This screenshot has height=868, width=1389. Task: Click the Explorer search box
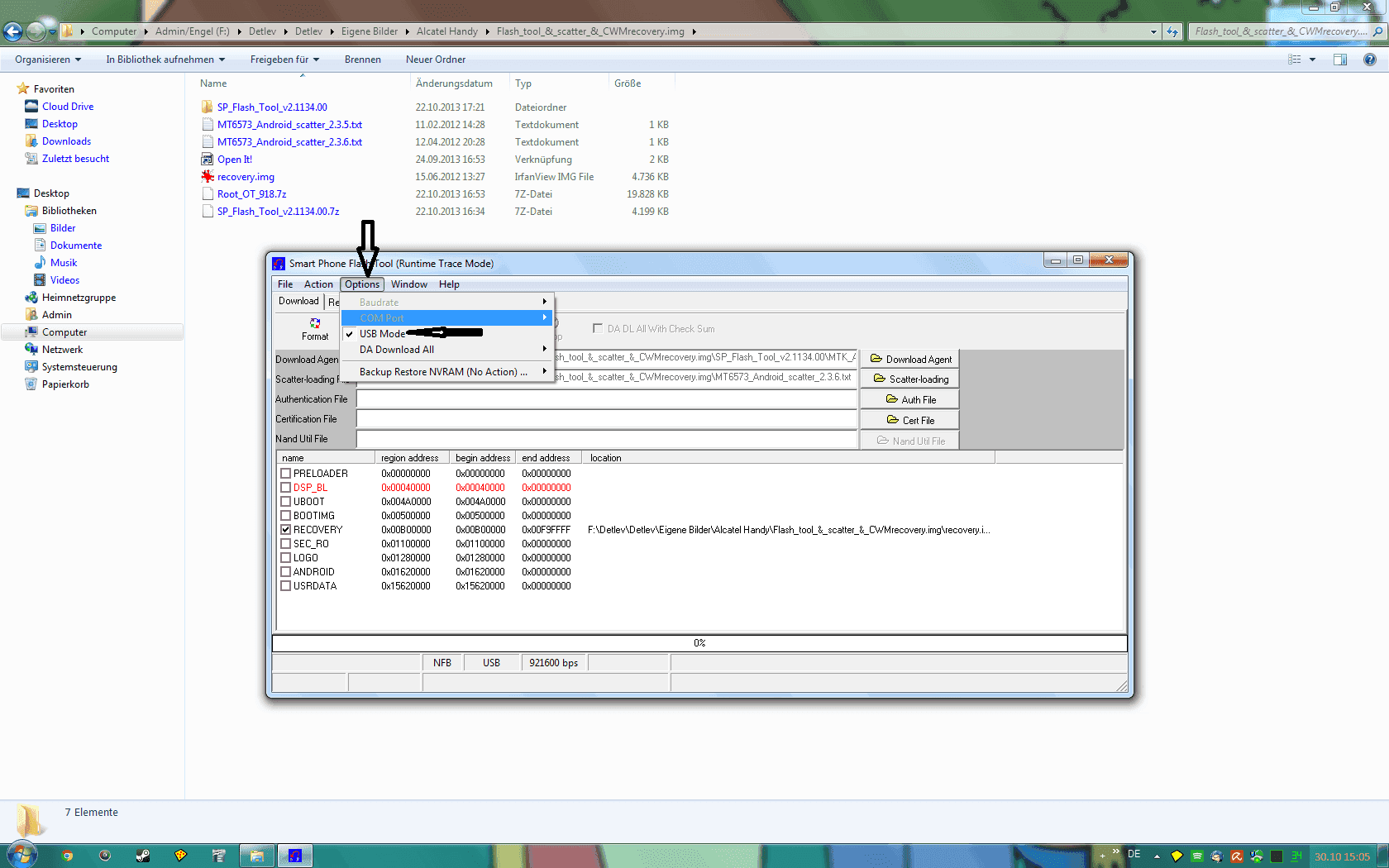click(x=1287, y=31)
